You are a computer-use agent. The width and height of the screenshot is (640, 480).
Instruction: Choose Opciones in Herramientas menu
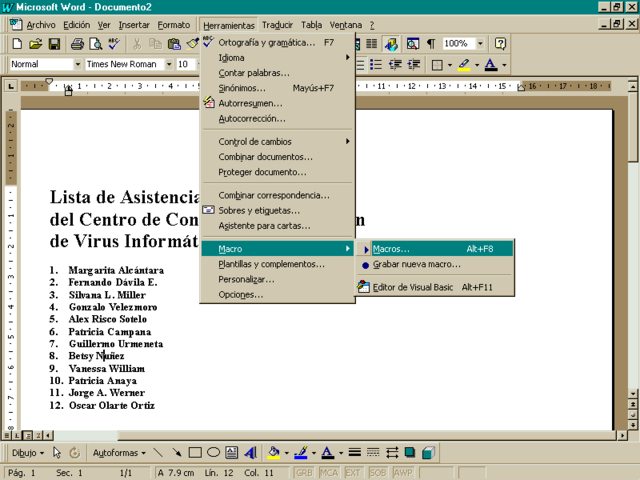click(278, 295)
